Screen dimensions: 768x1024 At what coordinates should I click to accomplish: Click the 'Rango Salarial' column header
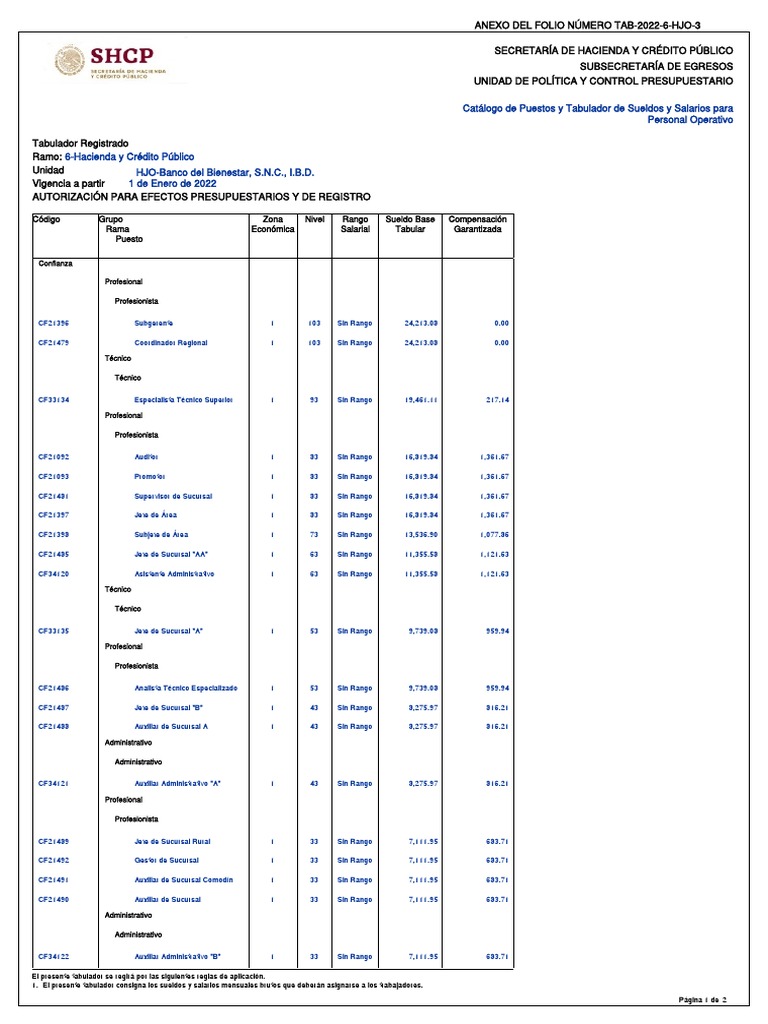tap(355, 224)
